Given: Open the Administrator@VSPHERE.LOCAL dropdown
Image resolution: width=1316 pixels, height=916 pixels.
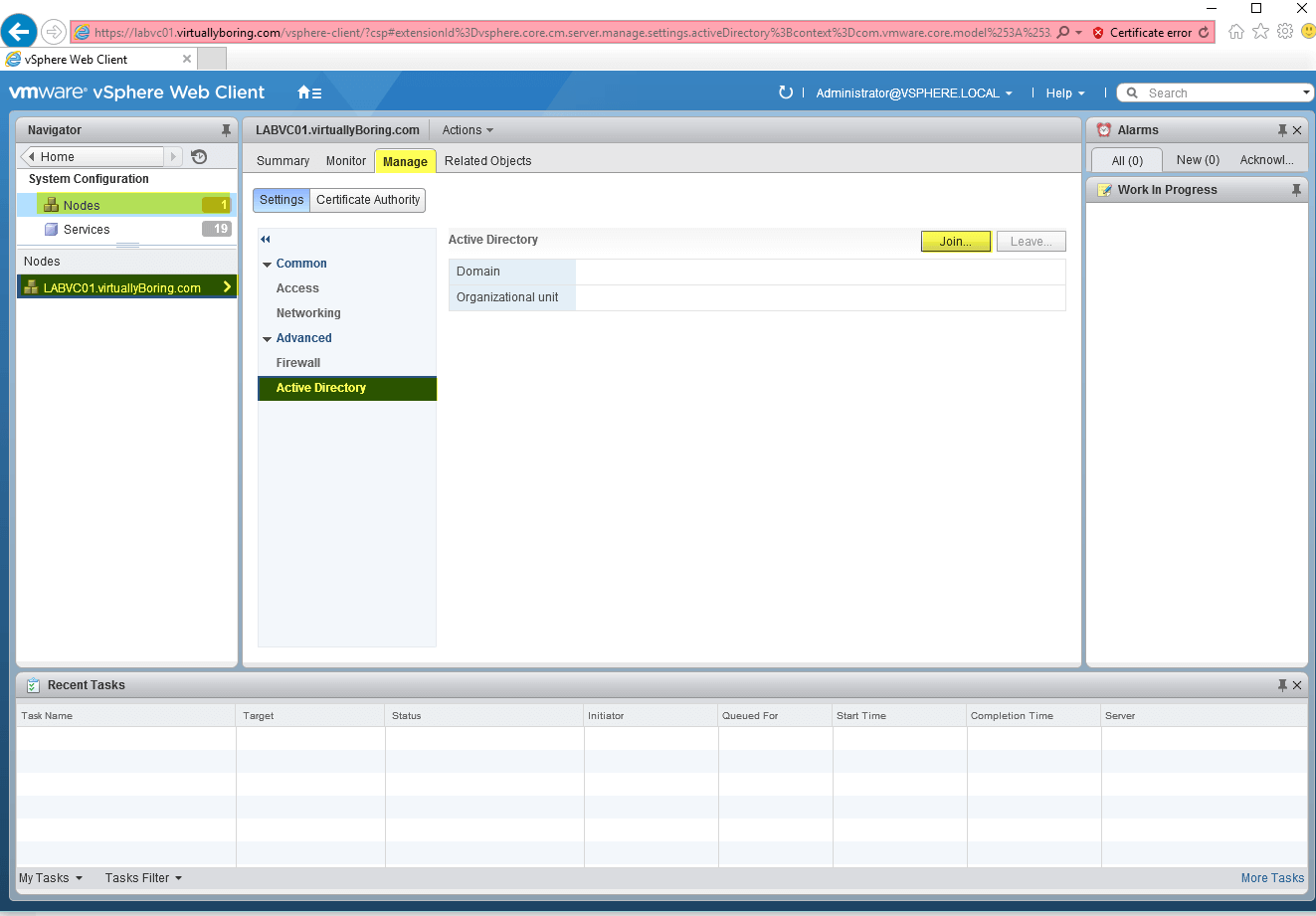Looking at the screenshot, I should click(914, 93).
